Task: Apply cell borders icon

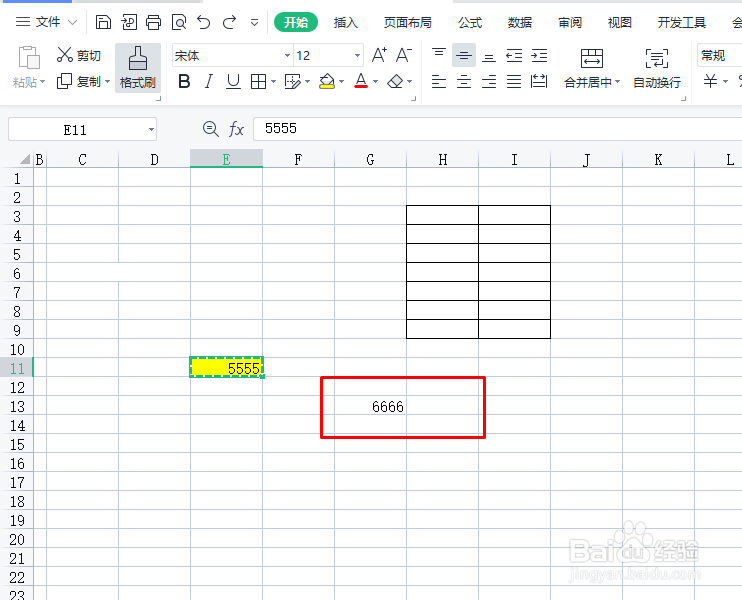Action: 258,81
